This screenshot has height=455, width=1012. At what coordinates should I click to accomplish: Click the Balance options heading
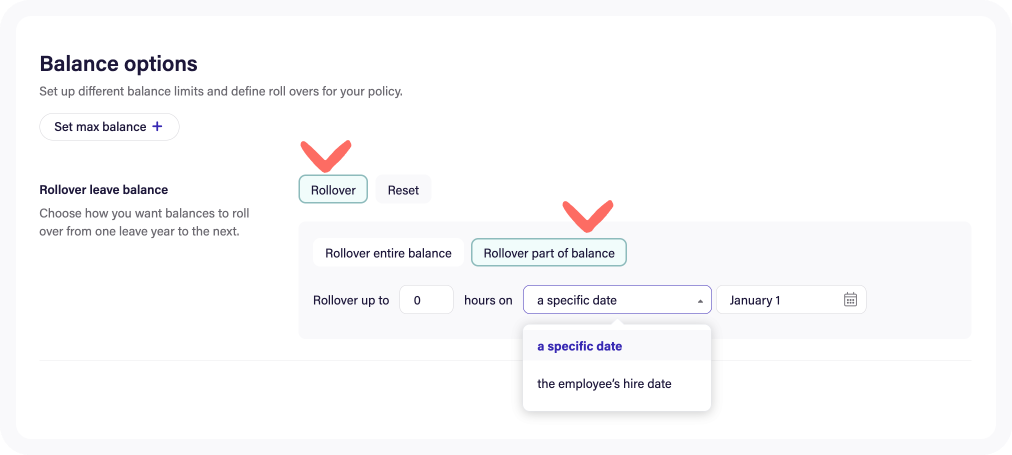coord(119,64)
